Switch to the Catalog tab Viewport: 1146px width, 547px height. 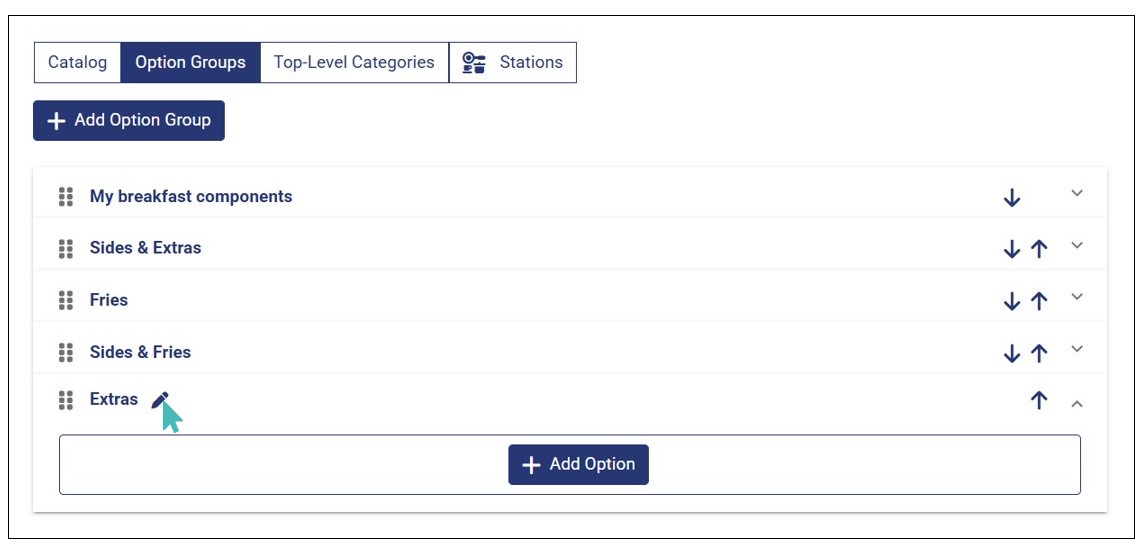[77, 62]
